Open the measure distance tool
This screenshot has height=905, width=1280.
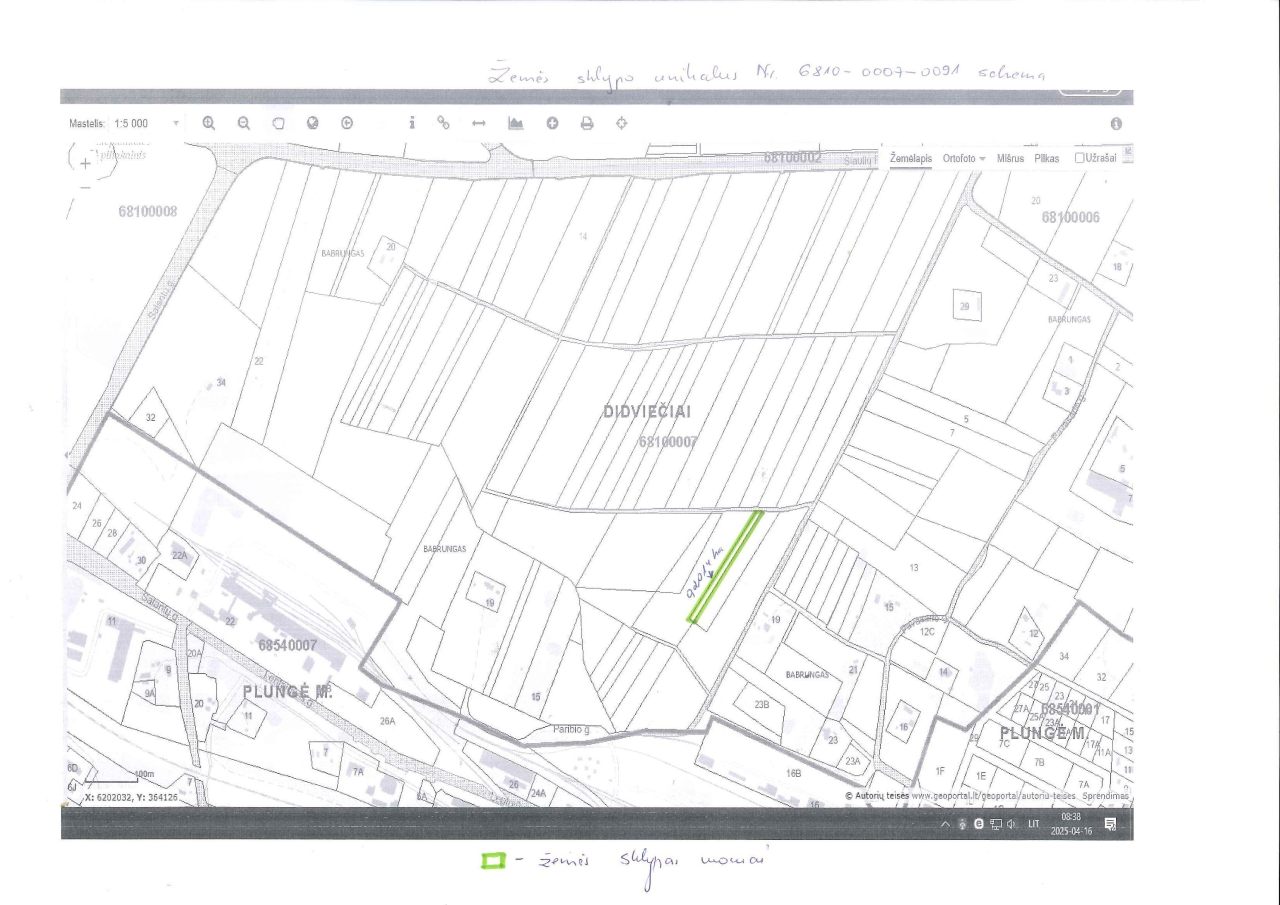pyautogui.click(x=478, y=123)
